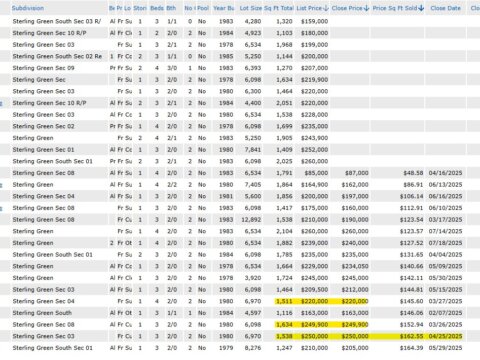The width and height of the screenshot is (480, 360).
Task: Click the $207,000 list price cell
Action: click(314, 68)
